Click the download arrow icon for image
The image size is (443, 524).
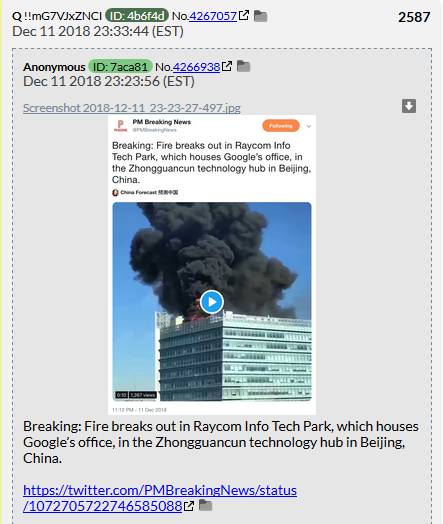tap(409, 106)
